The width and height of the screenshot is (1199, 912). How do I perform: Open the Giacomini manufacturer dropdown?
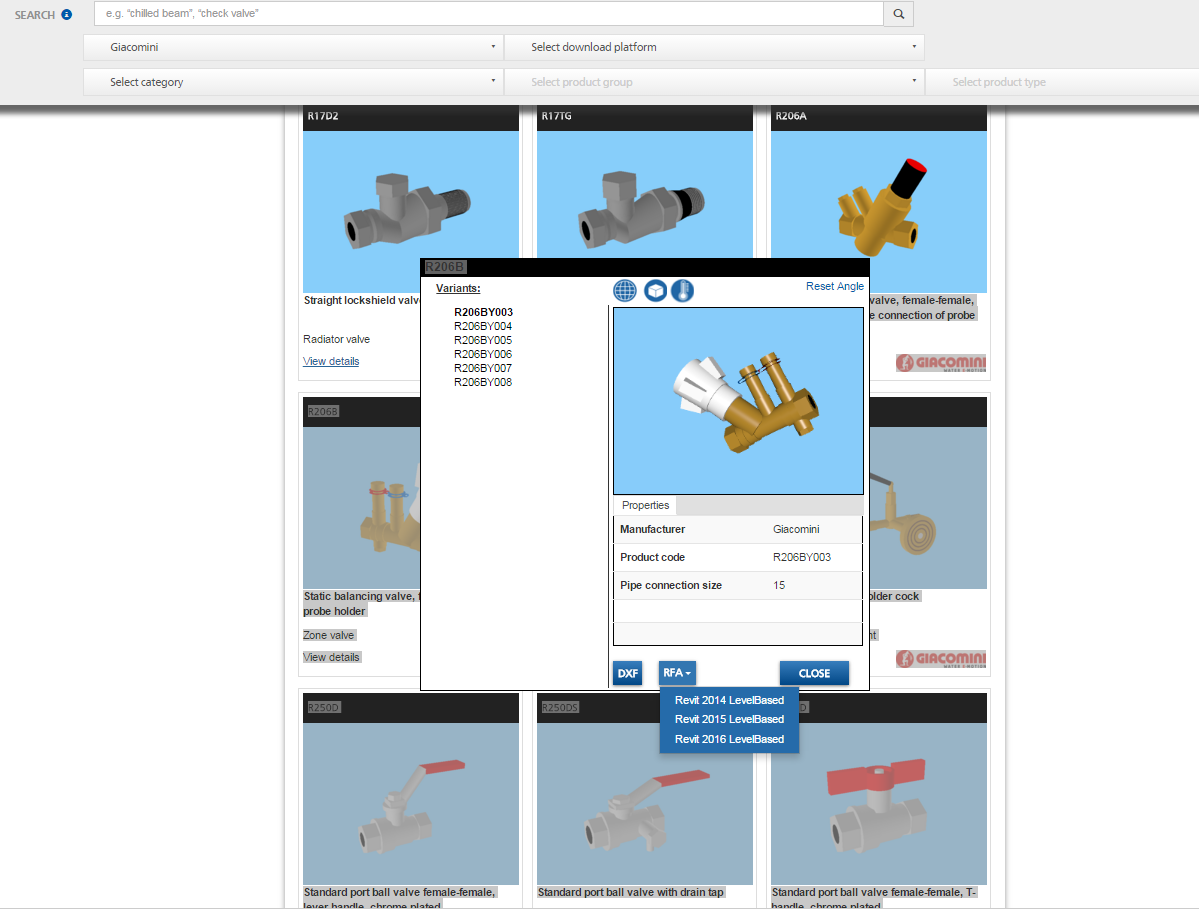[x=294, y=47]
